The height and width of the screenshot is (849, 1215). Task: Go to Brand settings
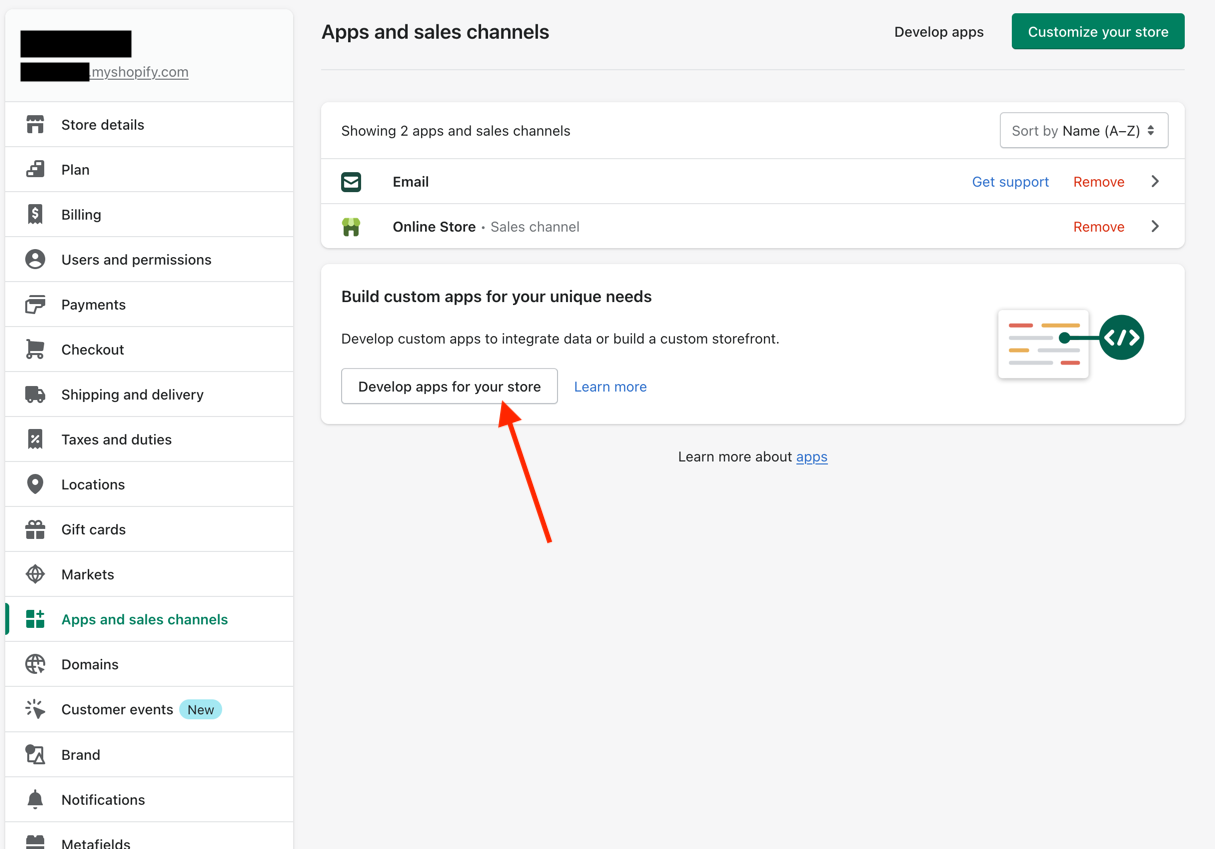[x=150, y=755]
